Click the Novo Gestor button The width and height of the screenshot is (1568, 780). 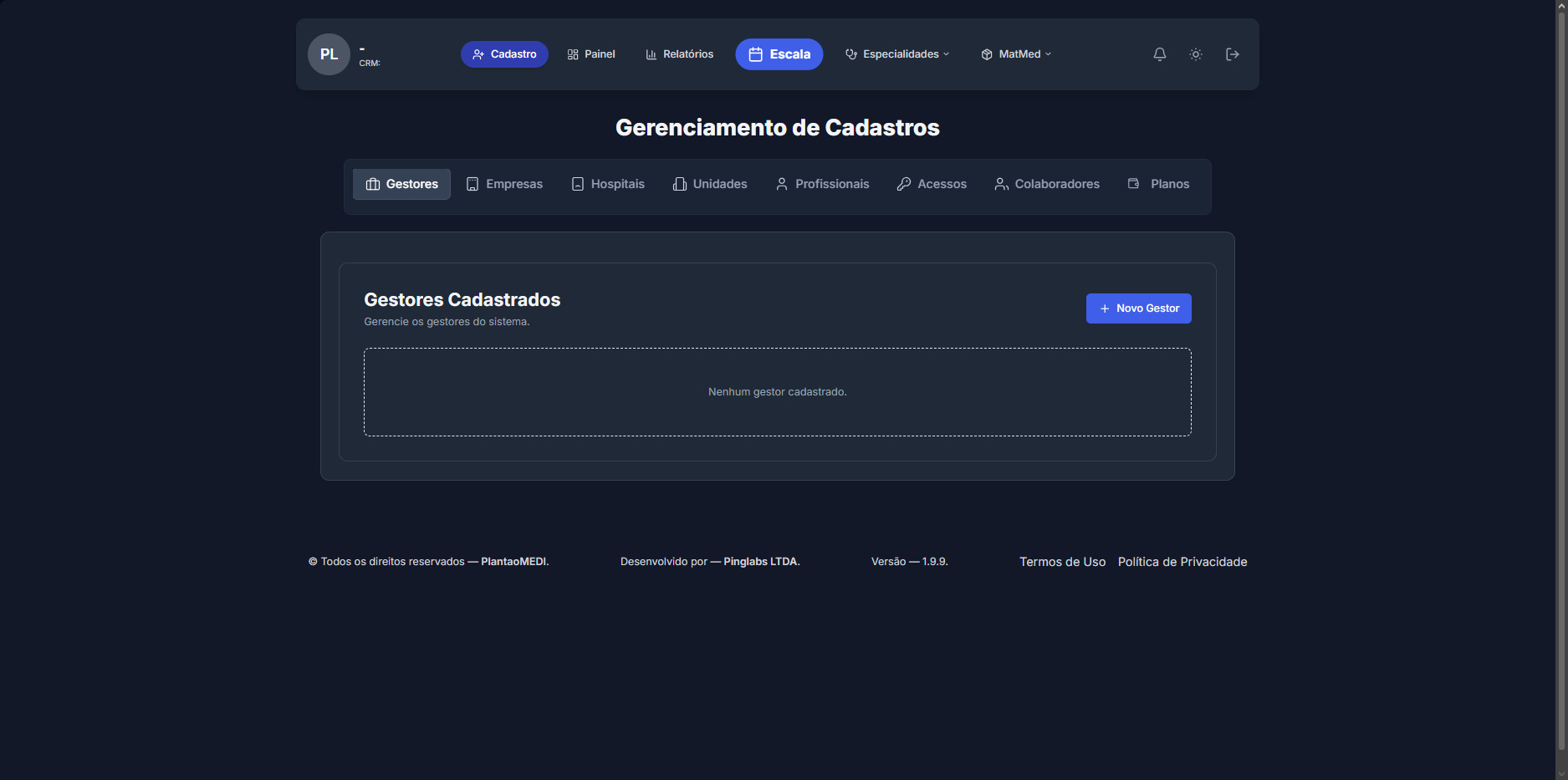(x=1138, y=308)
